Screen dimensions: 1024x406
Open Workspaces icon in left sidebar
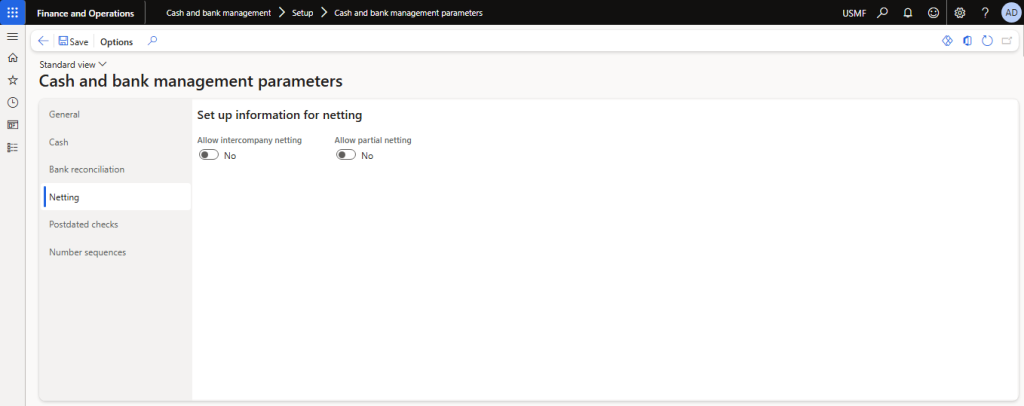coord(12,125)
